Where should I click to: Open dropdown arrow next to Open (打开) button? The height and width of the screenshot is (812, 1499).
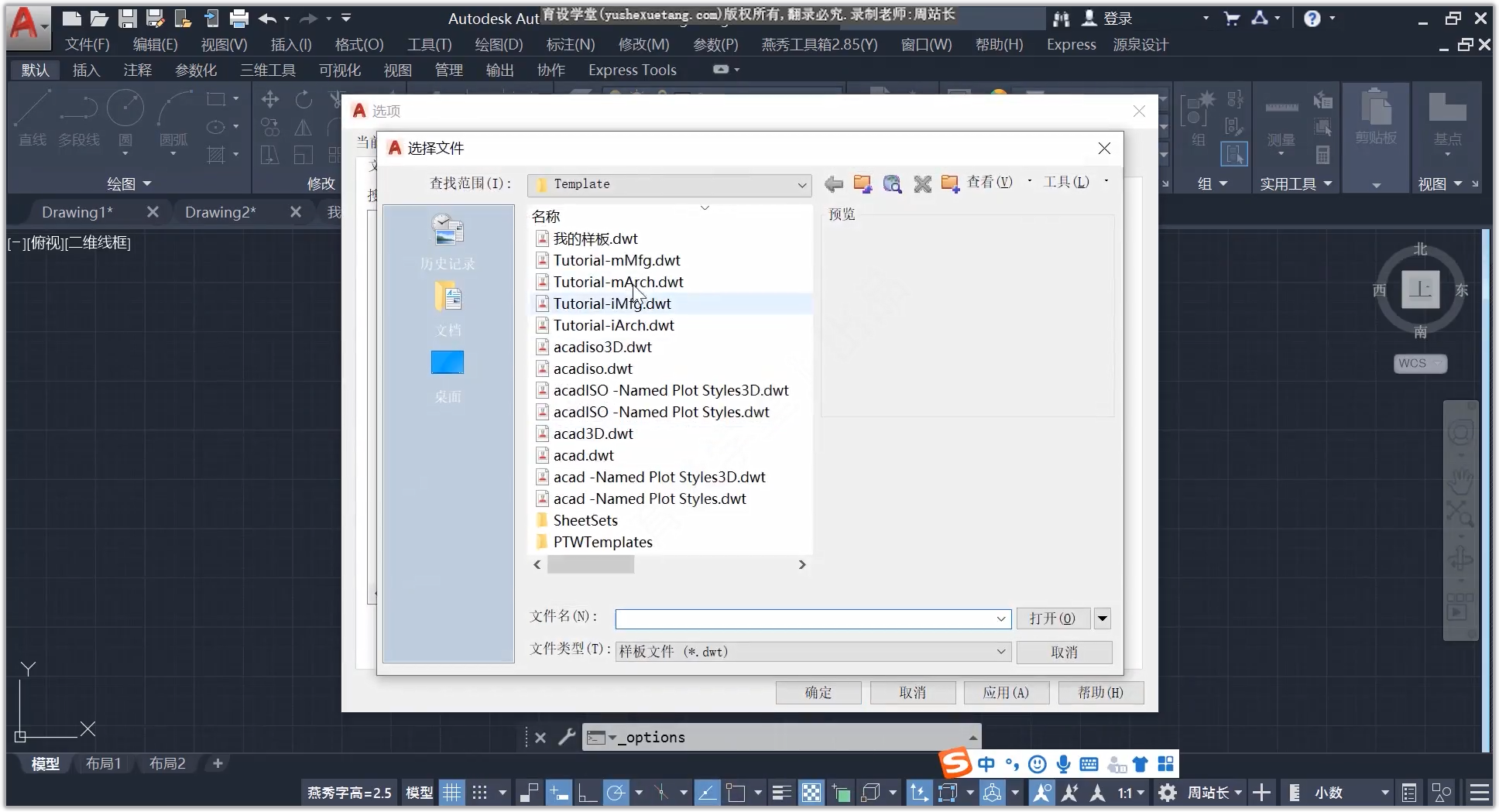[1103, 618]
